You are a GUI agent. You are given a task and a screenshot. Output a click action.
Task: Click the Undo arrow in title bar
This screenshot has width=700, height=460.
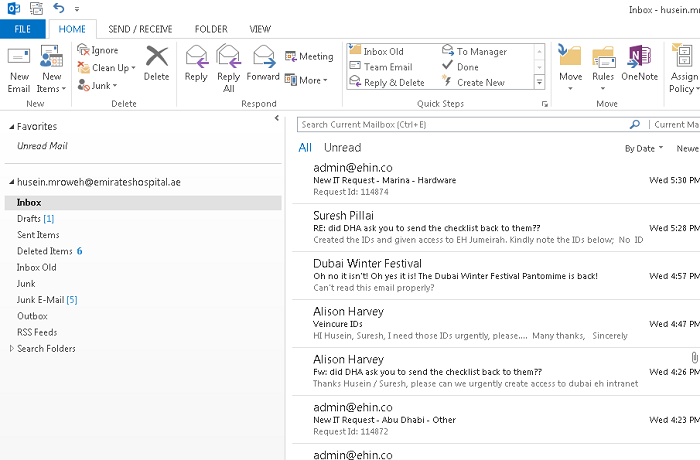click(x=58, y=8)
